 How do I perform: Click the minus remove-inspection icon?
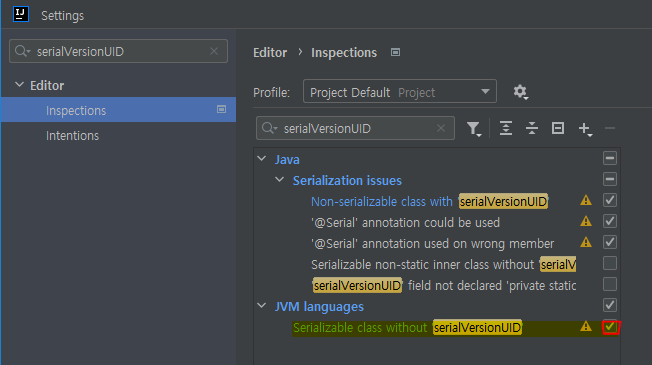click(610, 128)
